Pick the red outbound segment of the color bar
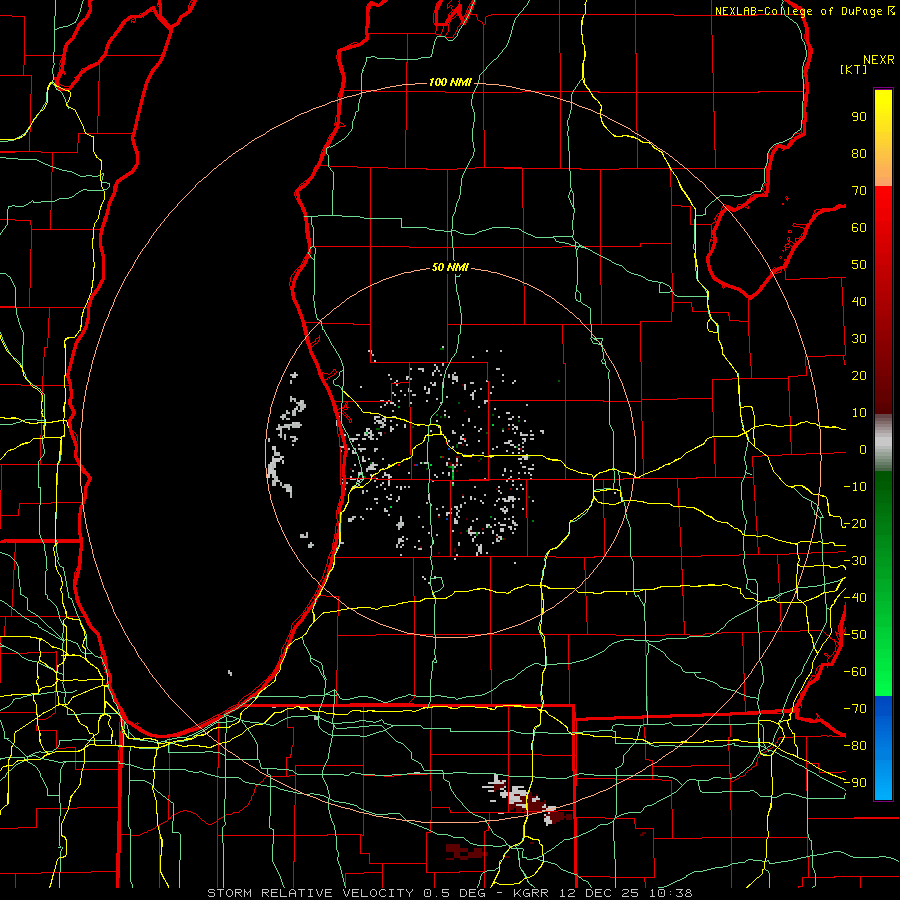The width and height of the screenshot is (900, 900). coord(883,300)
